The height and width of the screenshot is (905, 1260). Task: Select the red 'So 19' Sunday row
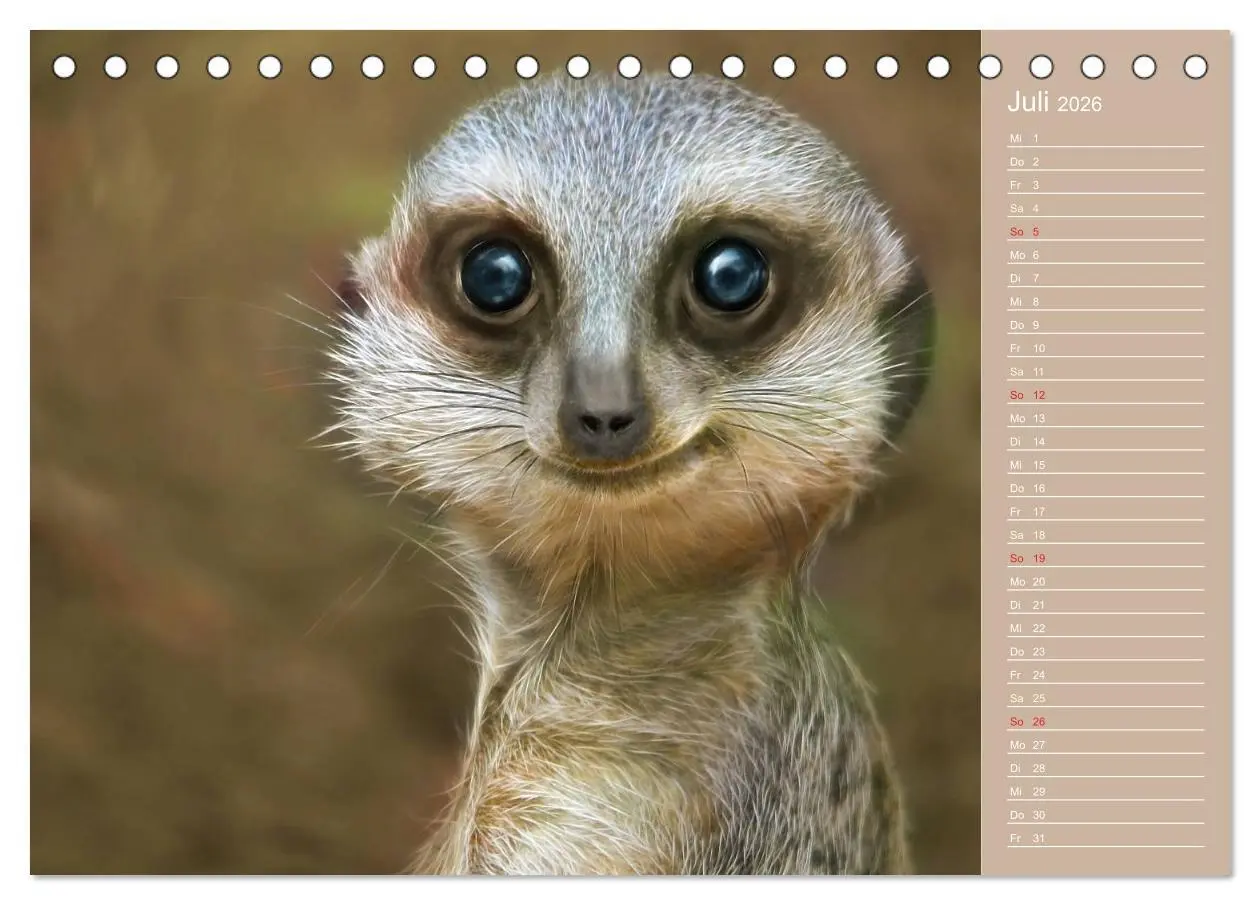tap(1105, 558)
